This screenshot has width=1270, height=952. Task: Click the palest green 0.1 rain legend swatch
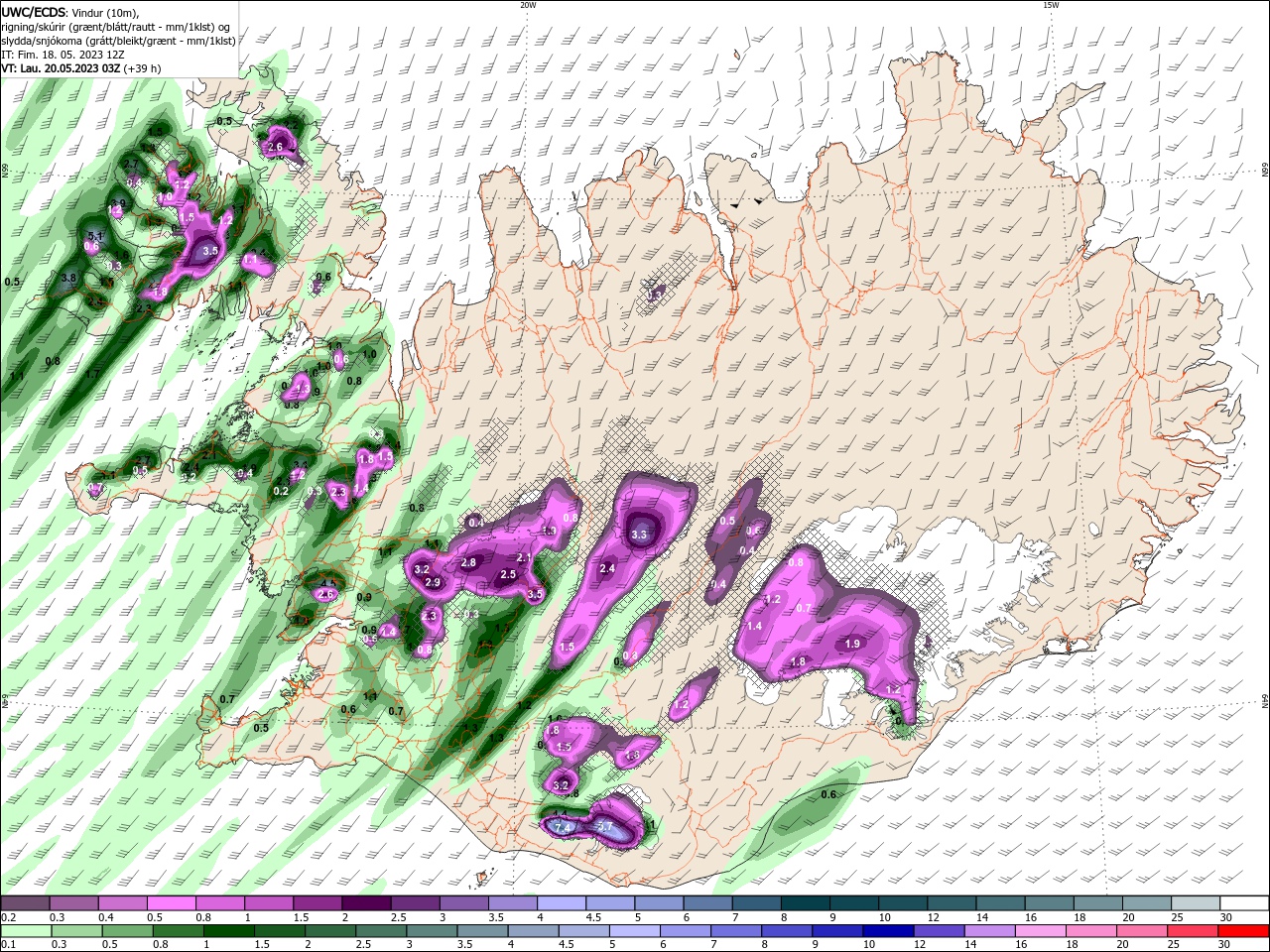coord(24,930)
